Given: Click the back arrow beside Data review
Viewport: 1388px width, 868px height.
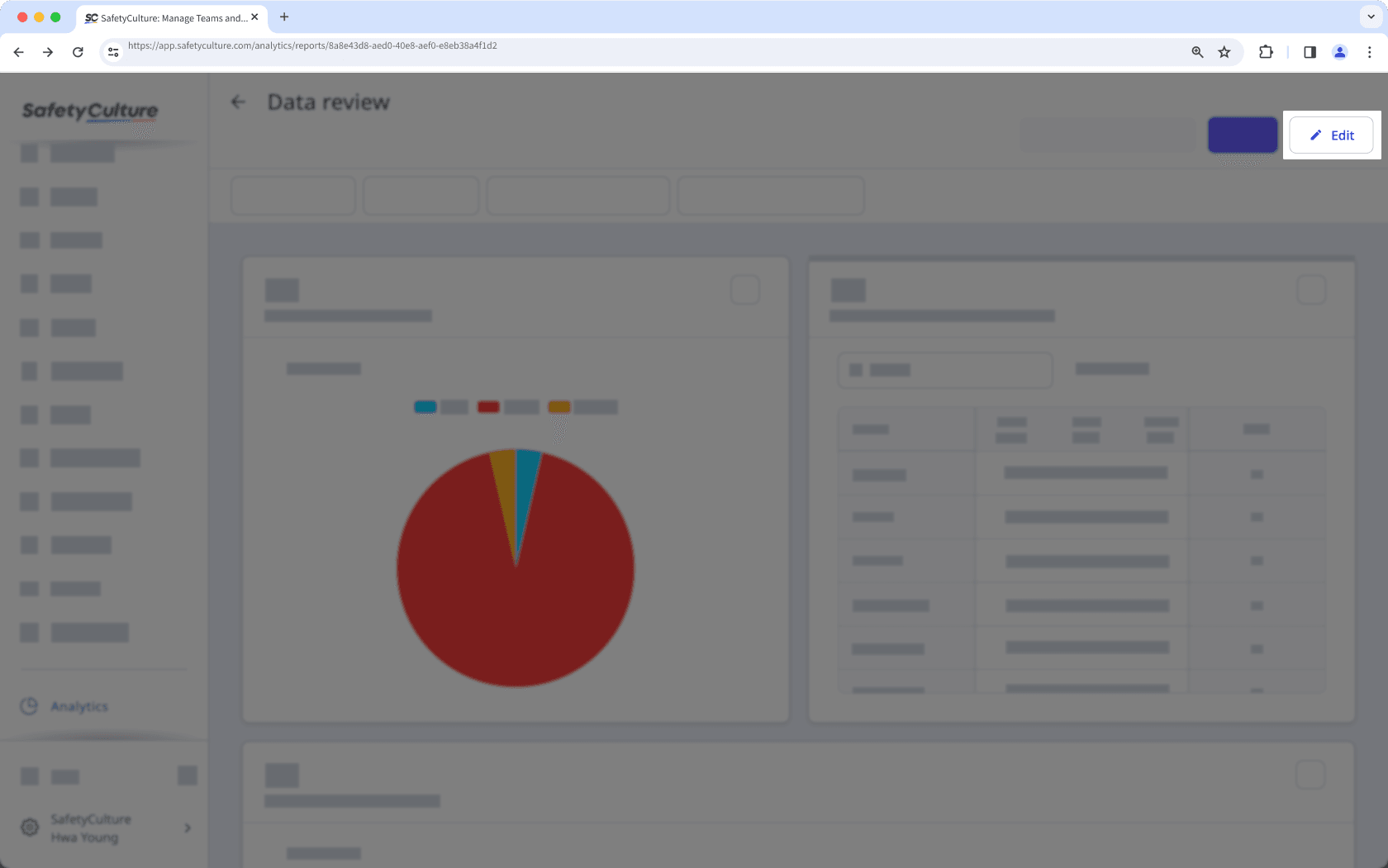Looking at the screenshot, I should tap(239, 102).
